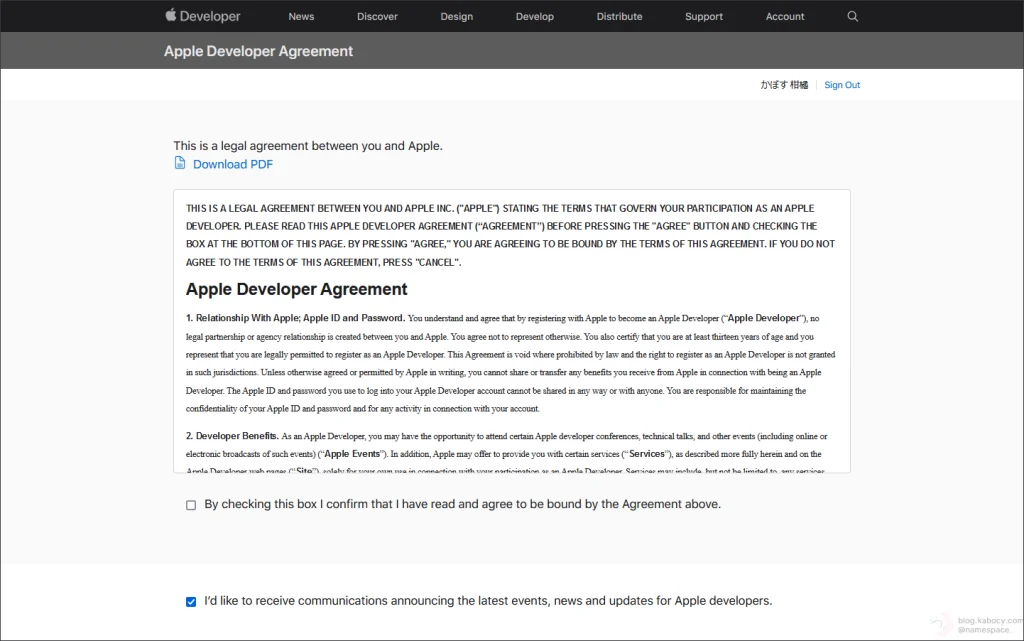Click the PDF document icon
Screen dimensions: 1024x641
(x=180, y=163)
